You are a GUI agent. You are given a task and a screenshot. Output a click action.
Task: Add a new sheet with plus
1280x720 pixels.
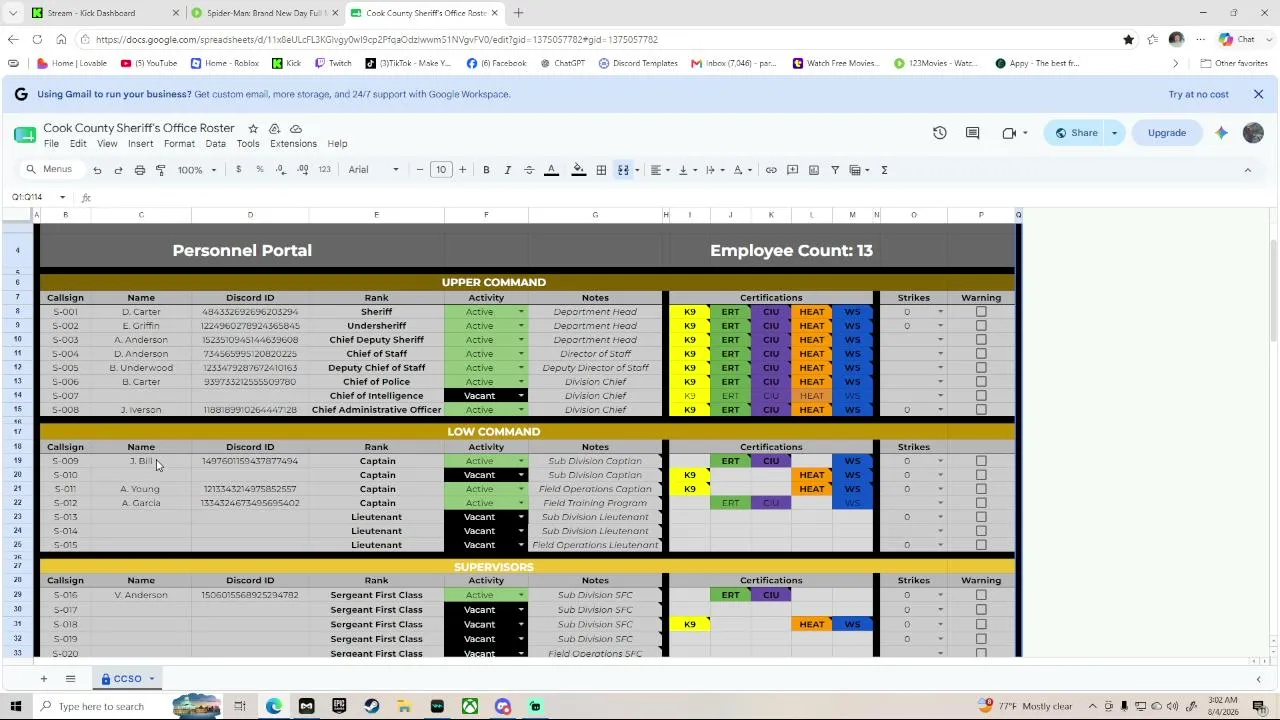click(43, 679)
